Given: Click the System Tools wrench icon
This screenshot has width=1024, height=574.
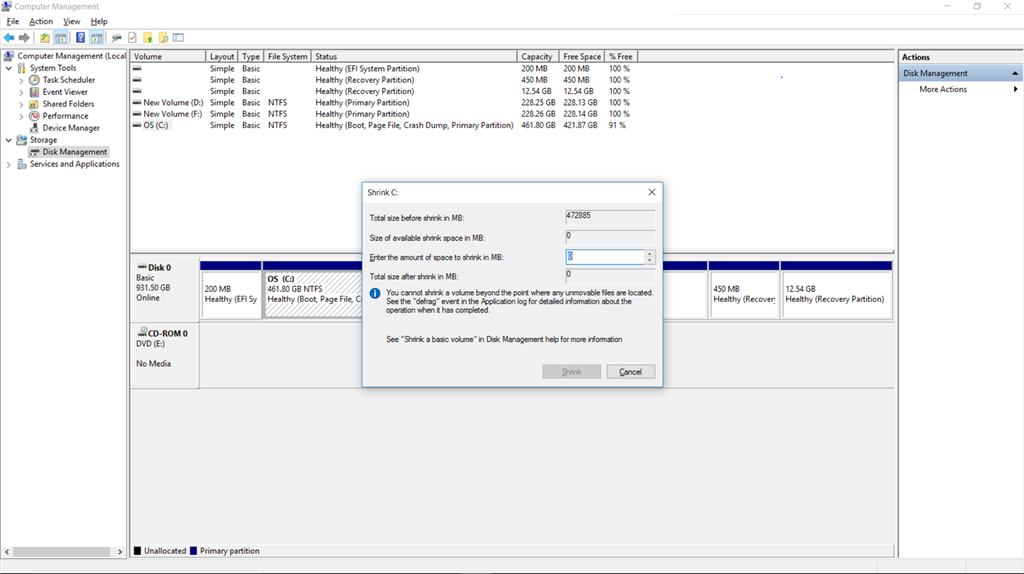Looking at the screenshot, I should [22, 68].
